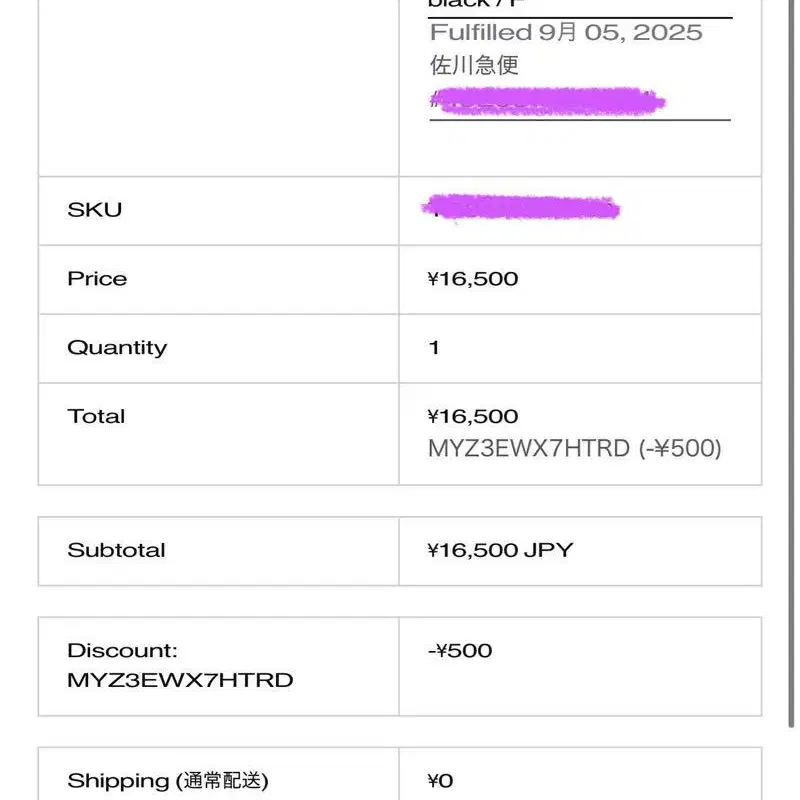
Task: Click the redacted SKU value
Action: [x=521, y=208]
